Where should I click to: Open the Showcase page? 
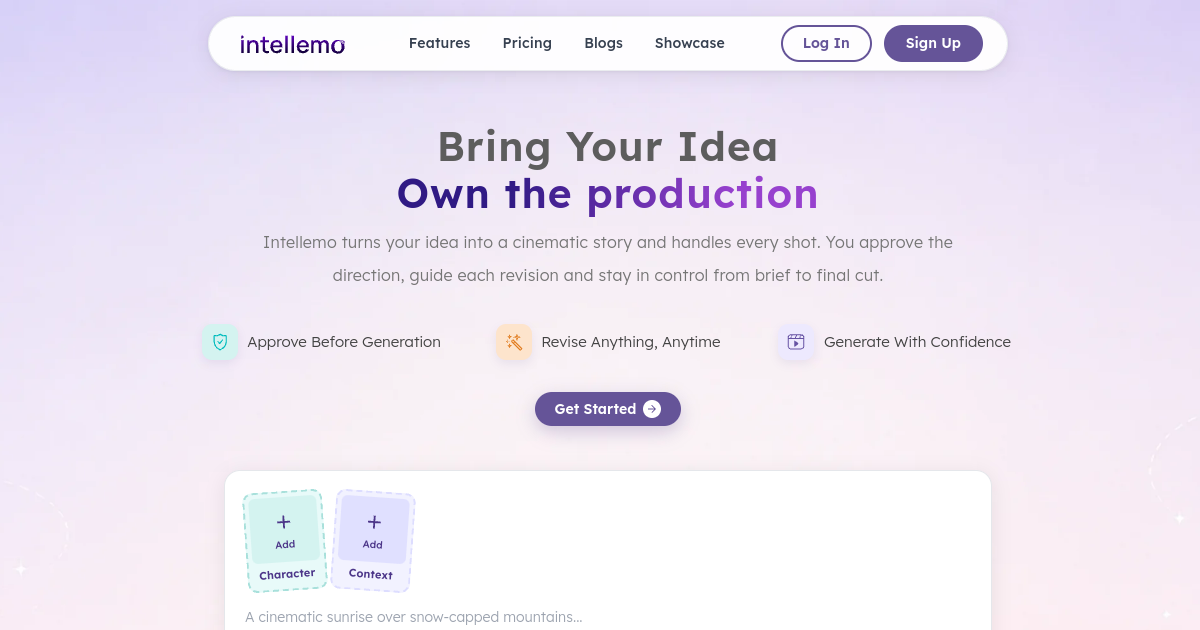tap(689, 43)
